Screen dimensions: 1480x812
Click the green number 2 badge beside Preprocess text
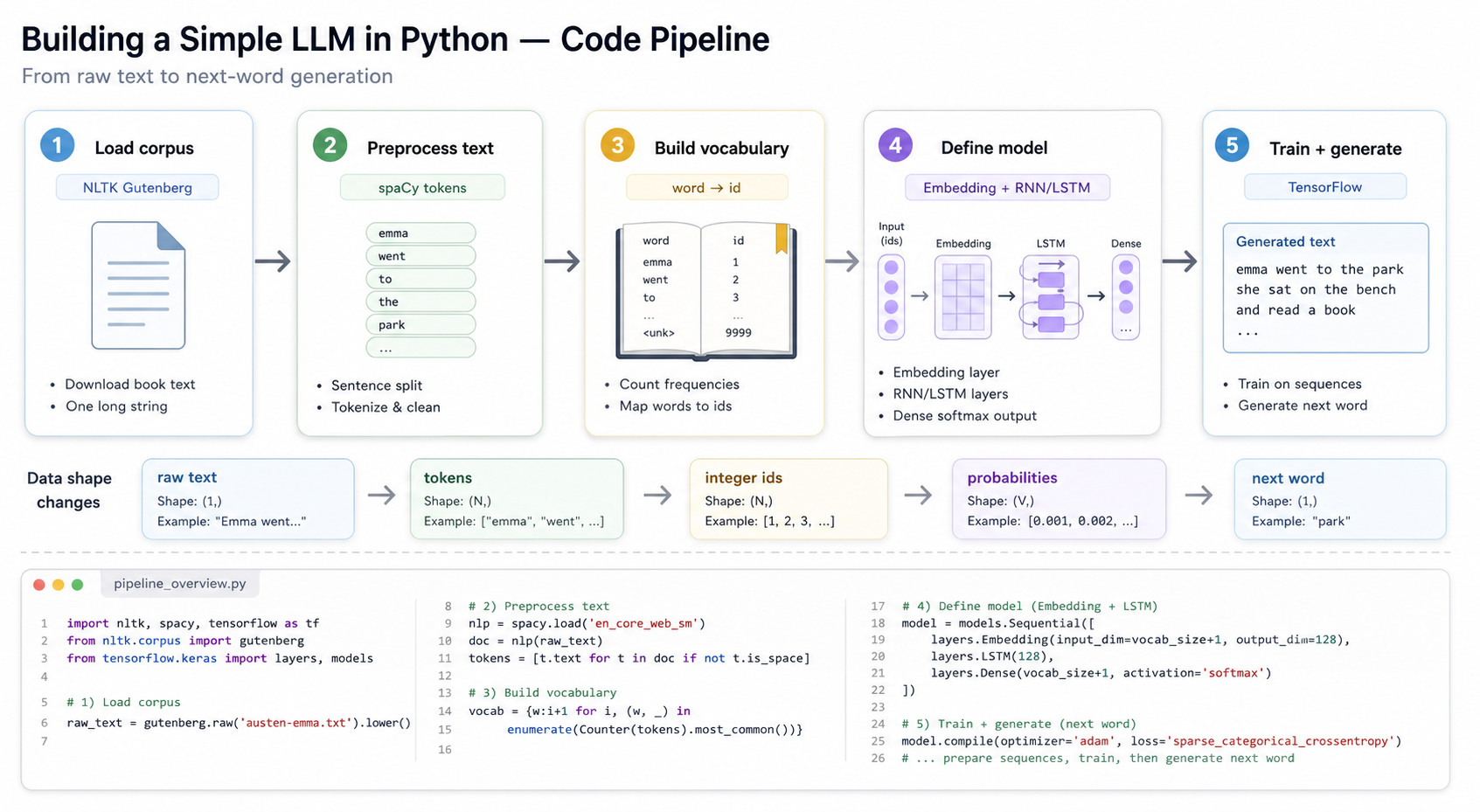coord(330,144)
